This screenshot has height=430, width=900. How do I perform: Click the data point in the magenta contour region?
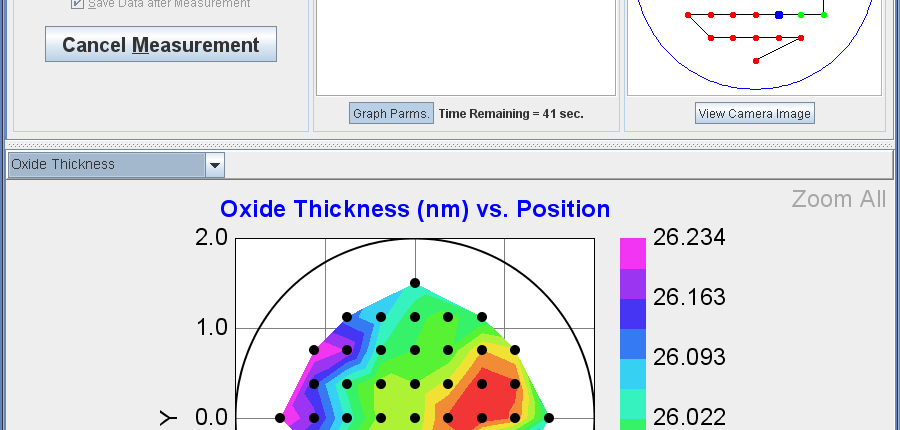[313, 350]
